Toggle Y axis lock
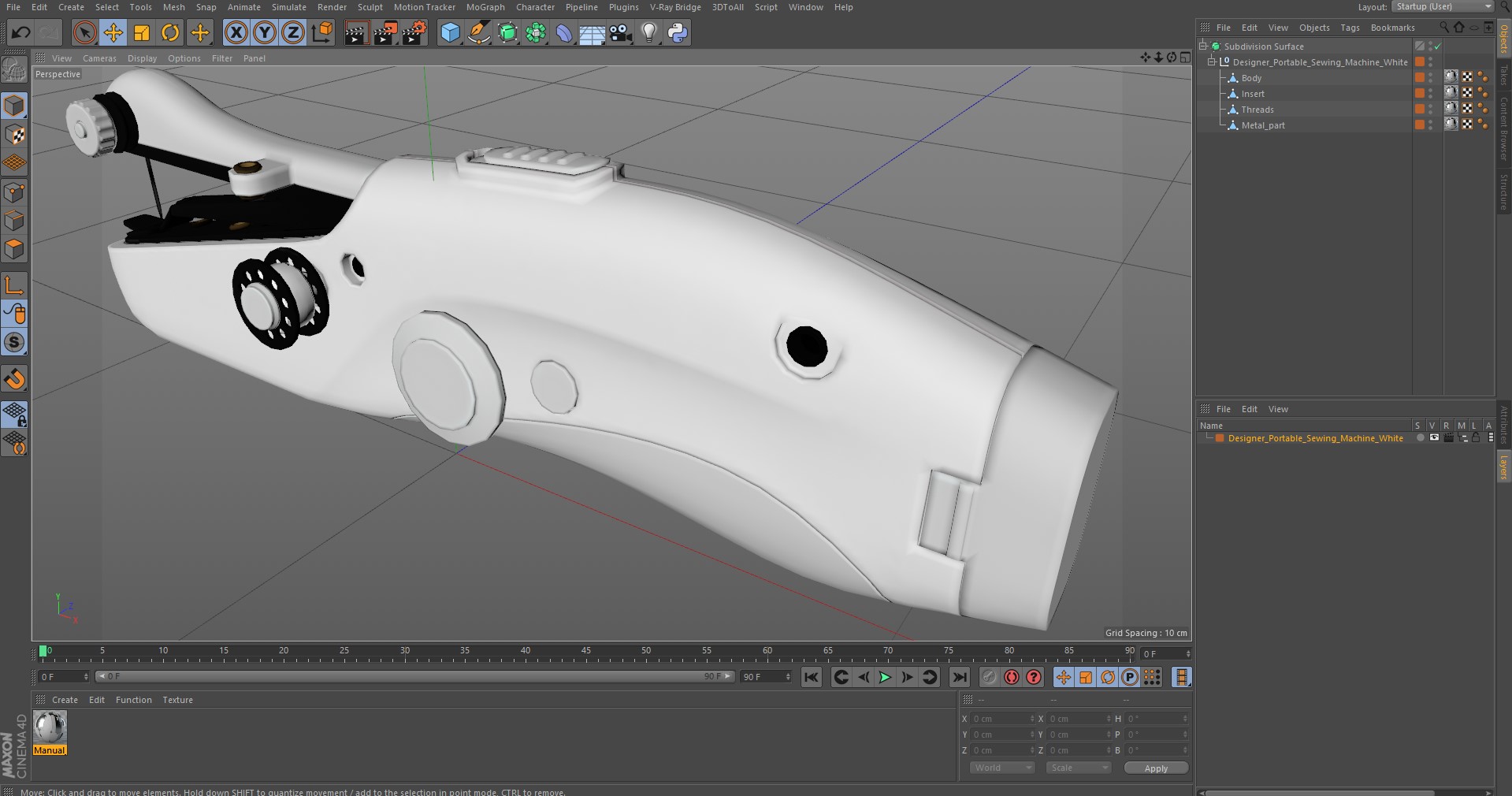Screen dimensions: 1512x796 265,32
